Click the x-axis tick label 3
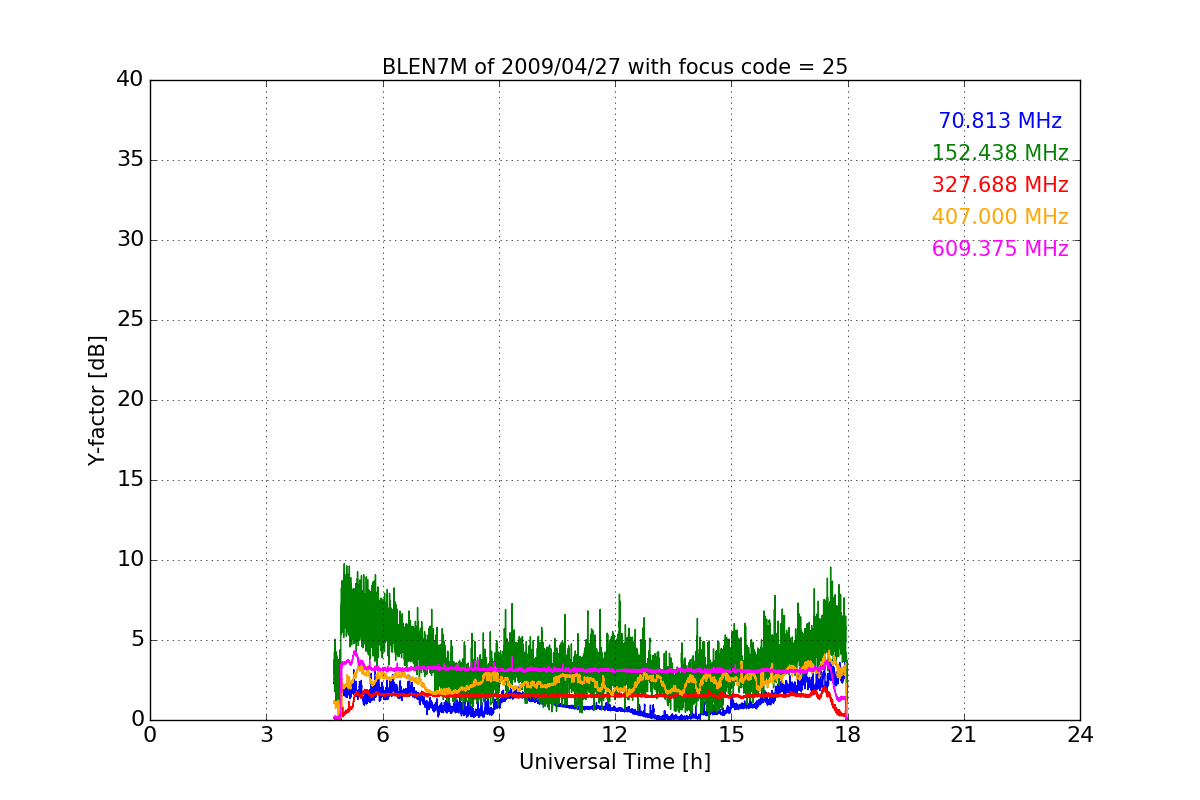This screenshot has width=1200, height=800. pyautogui.click(x=266, y=735)
